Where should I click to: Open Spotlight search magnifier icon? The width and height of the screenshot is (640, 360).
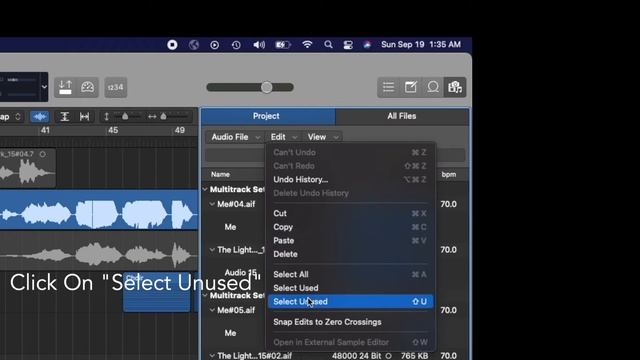[x=328, y=44]
